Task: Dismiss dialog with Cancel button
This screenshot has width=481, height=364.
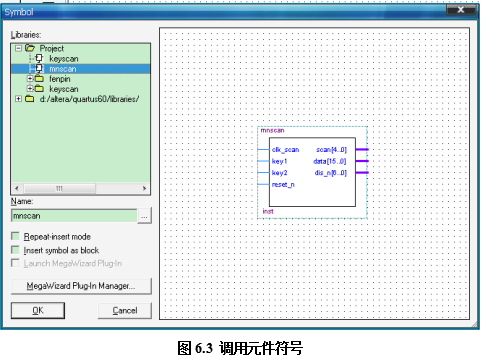Action: click(x=125, y=310)
